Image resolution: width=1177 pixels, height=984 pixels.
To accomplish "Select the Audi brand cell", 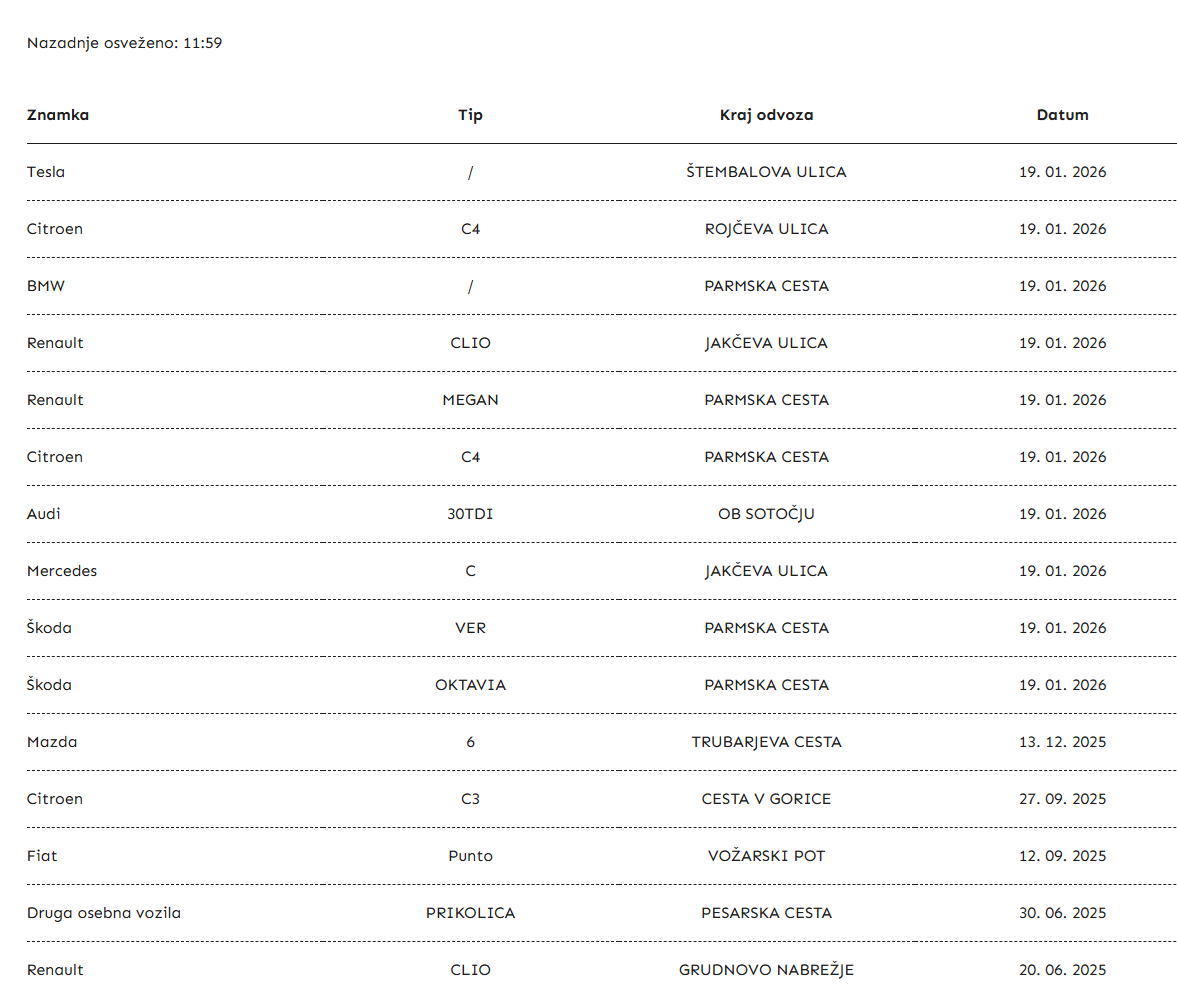I will tap(44, 514).
